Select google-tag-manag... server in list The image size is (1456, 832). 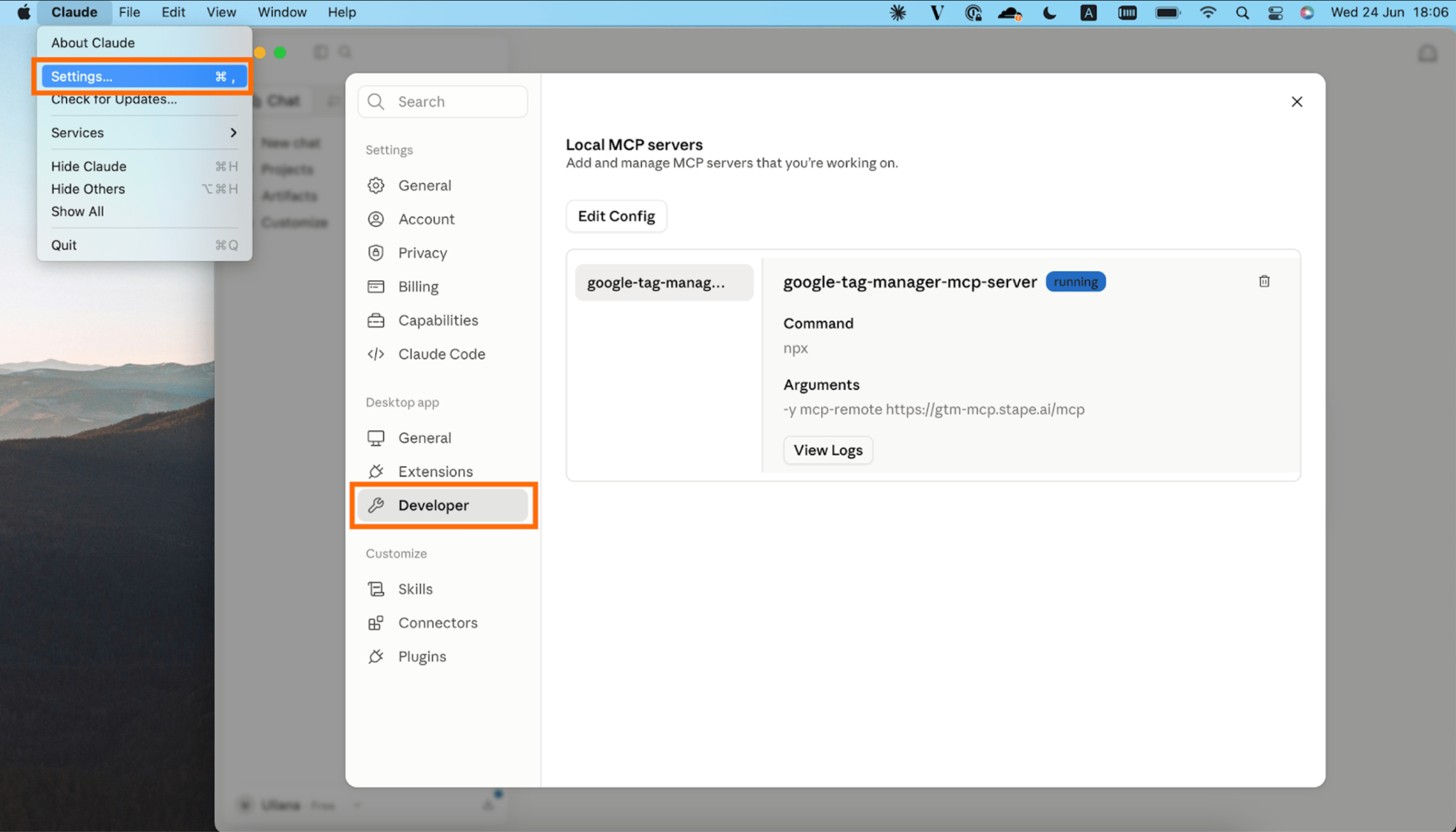tap(664, 282)
